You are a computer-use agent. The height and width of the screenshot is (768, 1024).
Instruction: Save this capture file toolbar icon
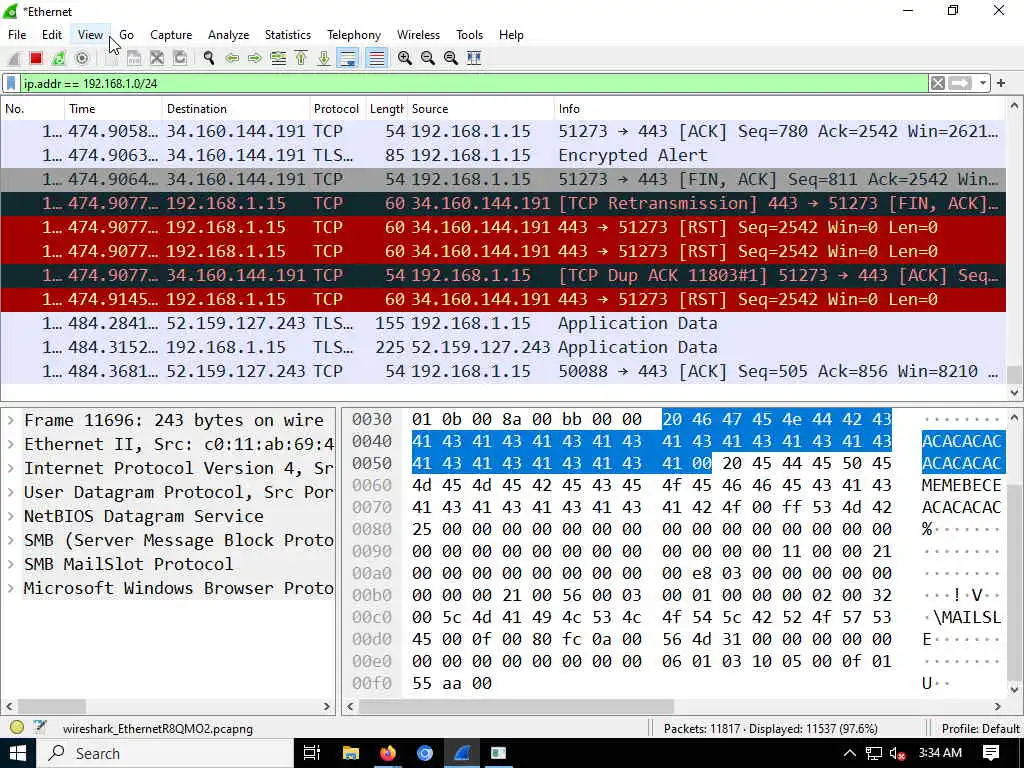134,58
